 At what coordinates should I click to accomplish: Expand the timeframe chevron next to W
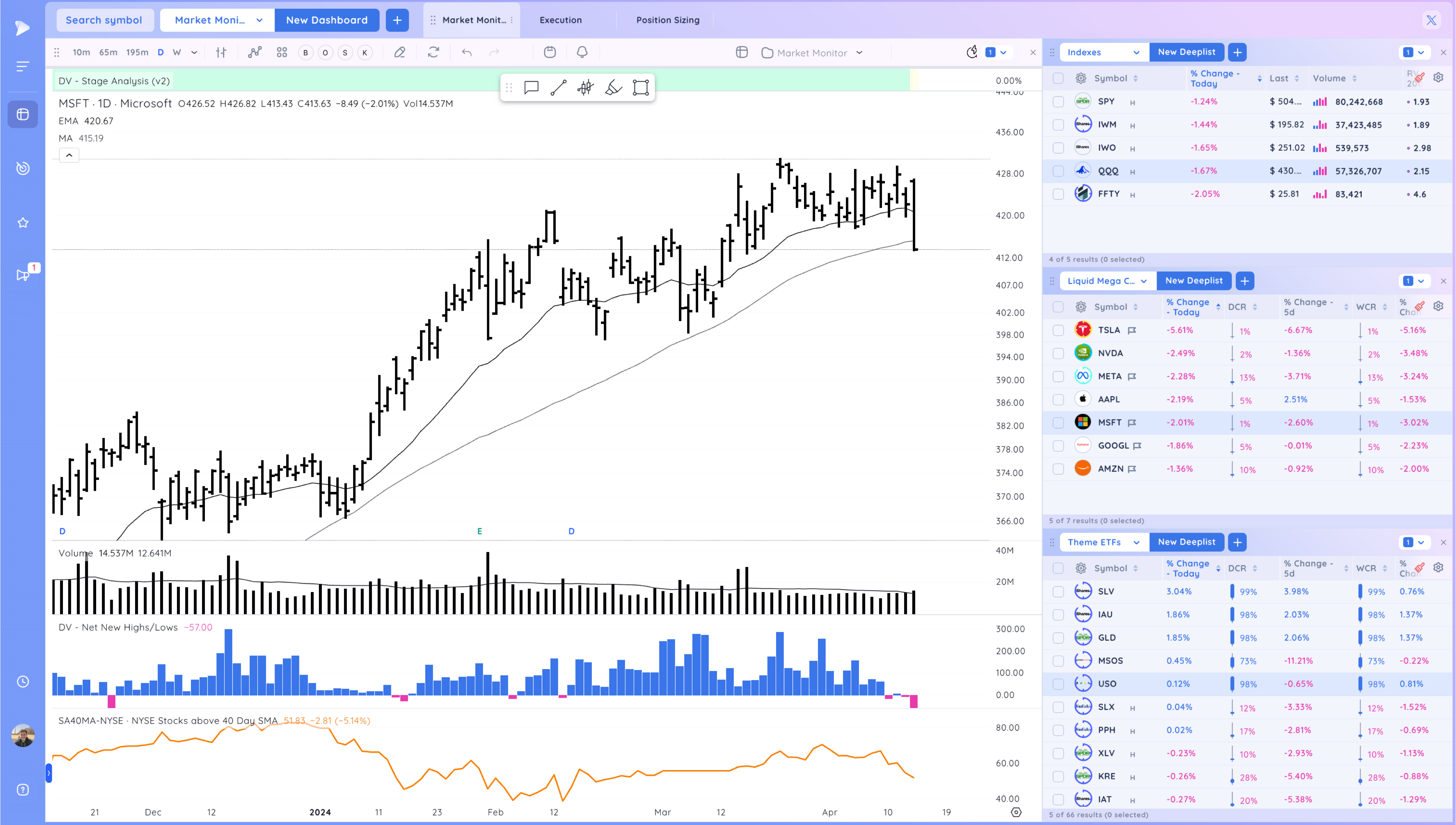coord(194,53)
